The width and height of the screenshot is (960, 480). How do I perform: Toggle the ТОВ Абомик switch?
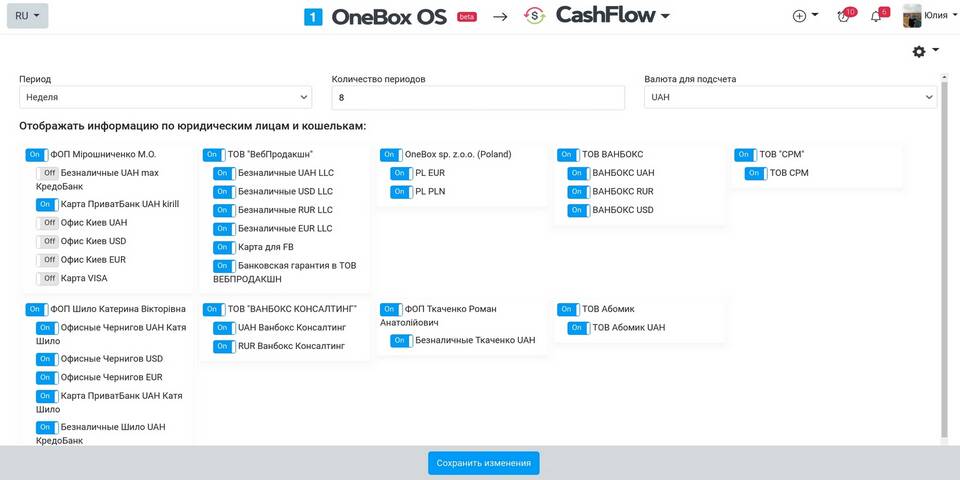click(569, 309)
